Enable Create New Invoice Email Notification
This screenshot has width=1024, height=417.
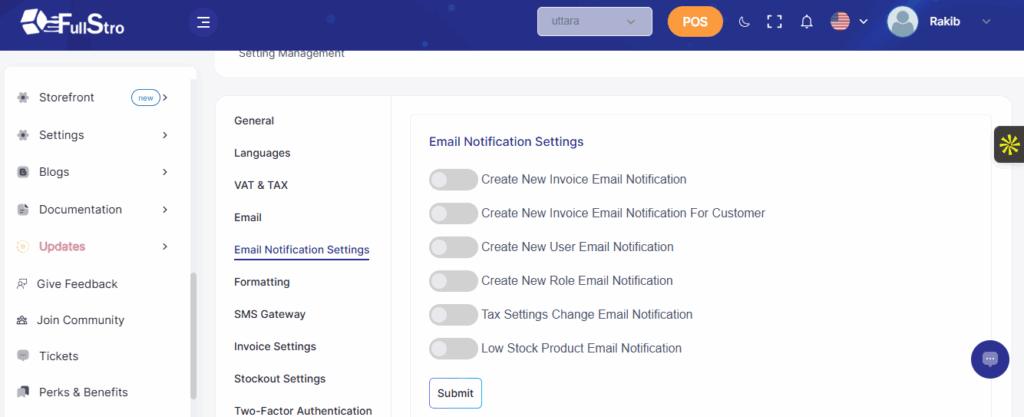point(453,179)
